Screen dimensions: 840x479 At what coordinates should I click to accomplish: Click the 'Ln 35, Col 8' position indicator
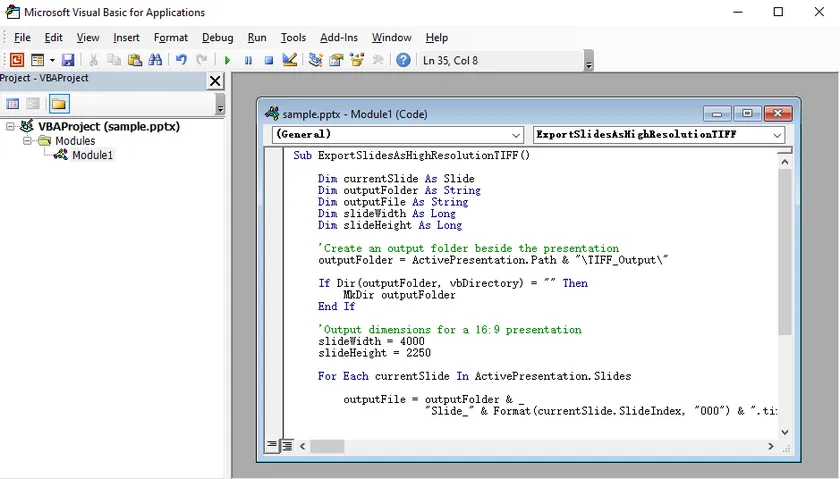451,61
